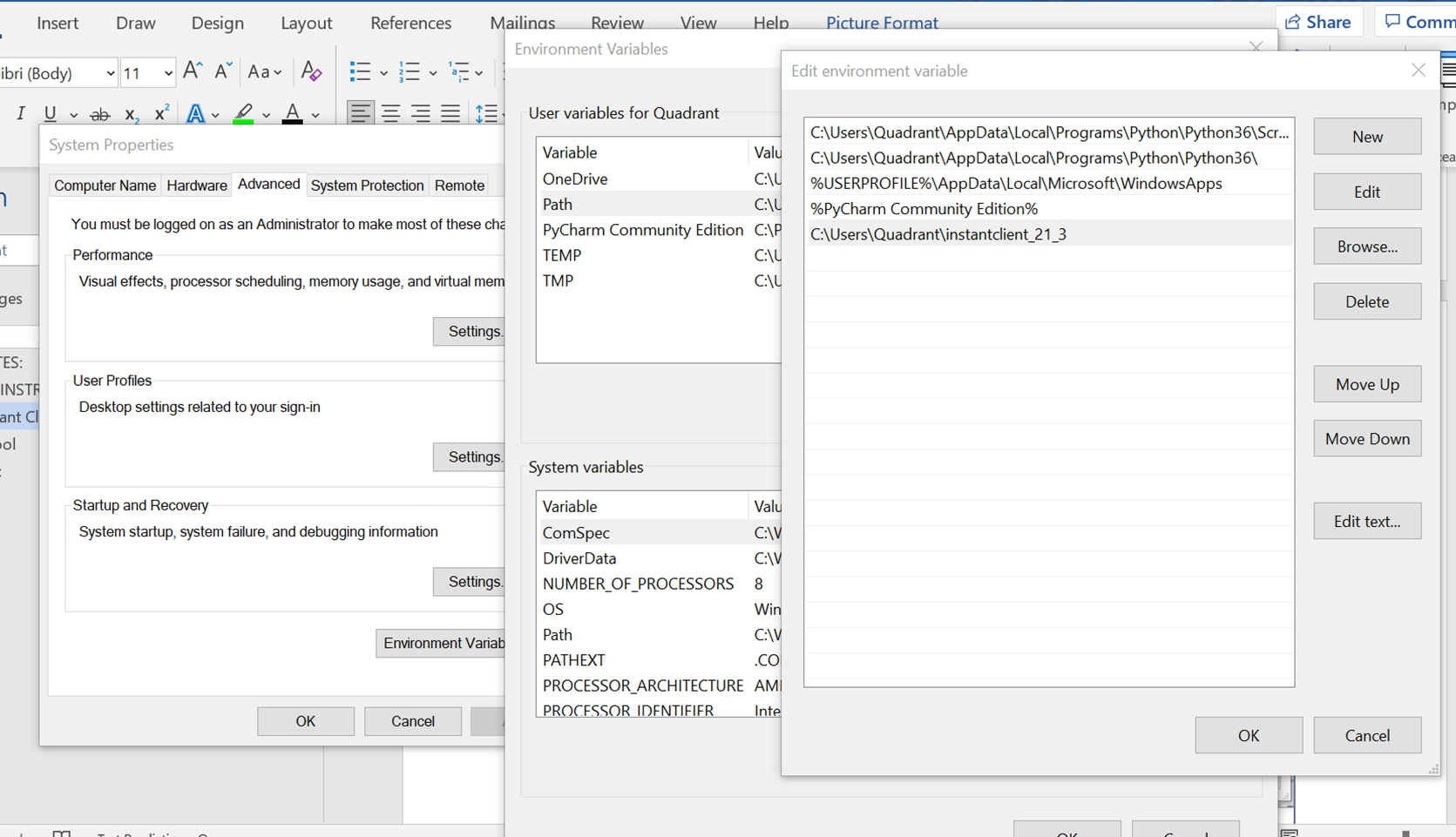
Task: Select the instantclient_21_3 path entry
Action: click(938, 234)
